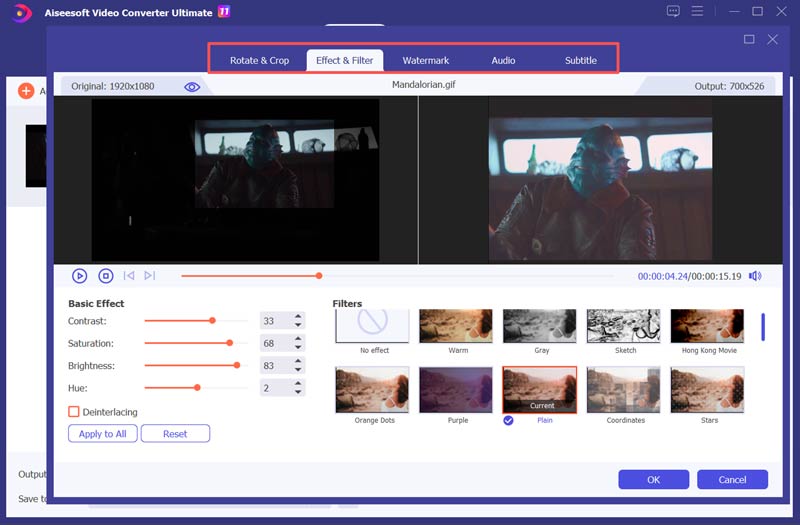800x525 pixels.
Task: Click the Saturation slider handle
Action: click(230, 343)
